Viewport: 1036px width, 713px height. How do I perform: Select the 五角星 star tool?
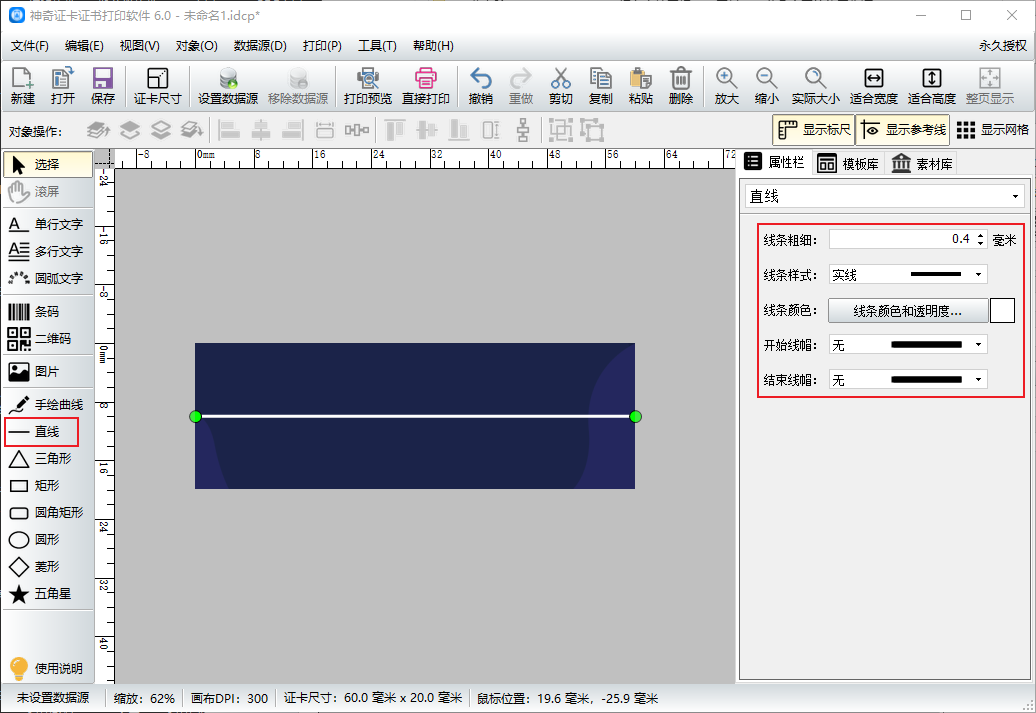pyautogui.click(x=48, y=594)
